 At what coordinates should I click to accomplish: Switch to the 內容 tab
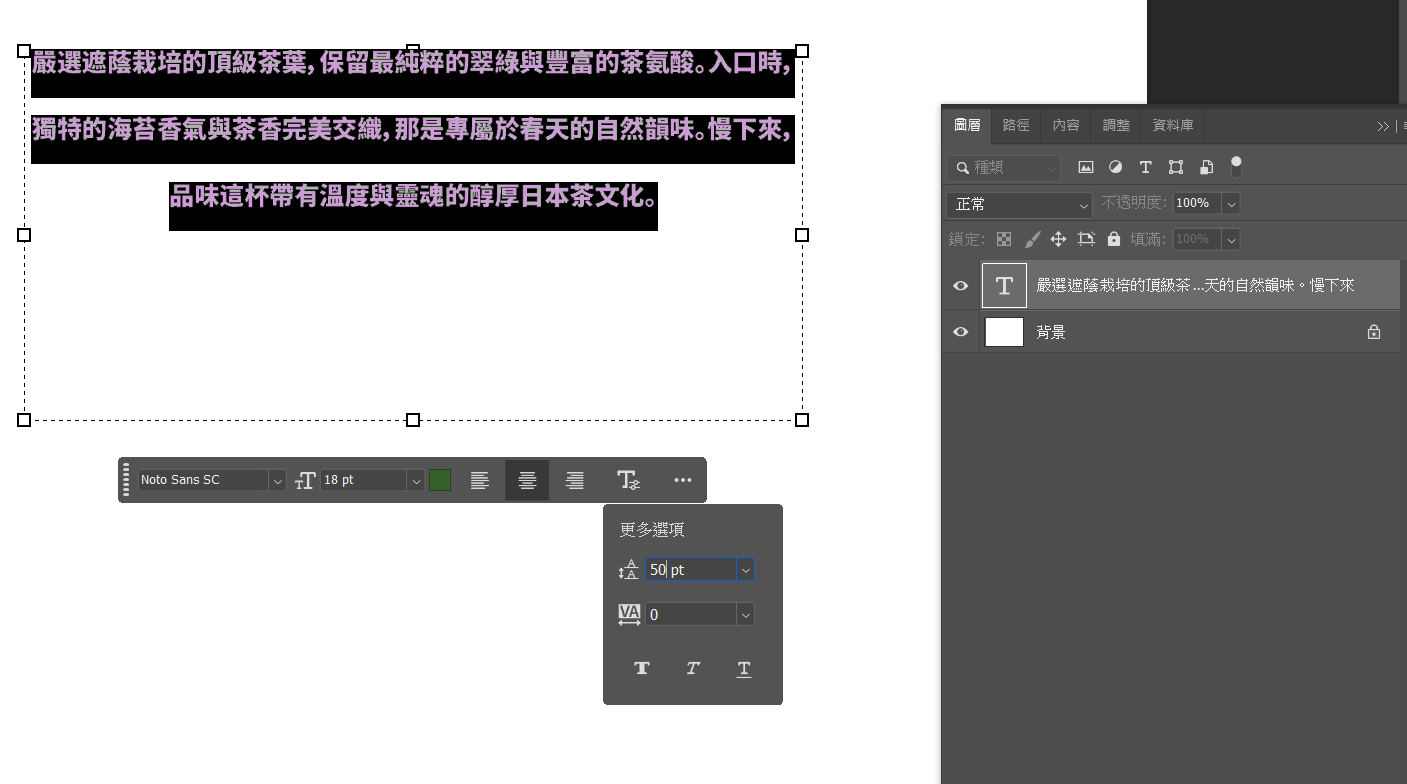1066,125
